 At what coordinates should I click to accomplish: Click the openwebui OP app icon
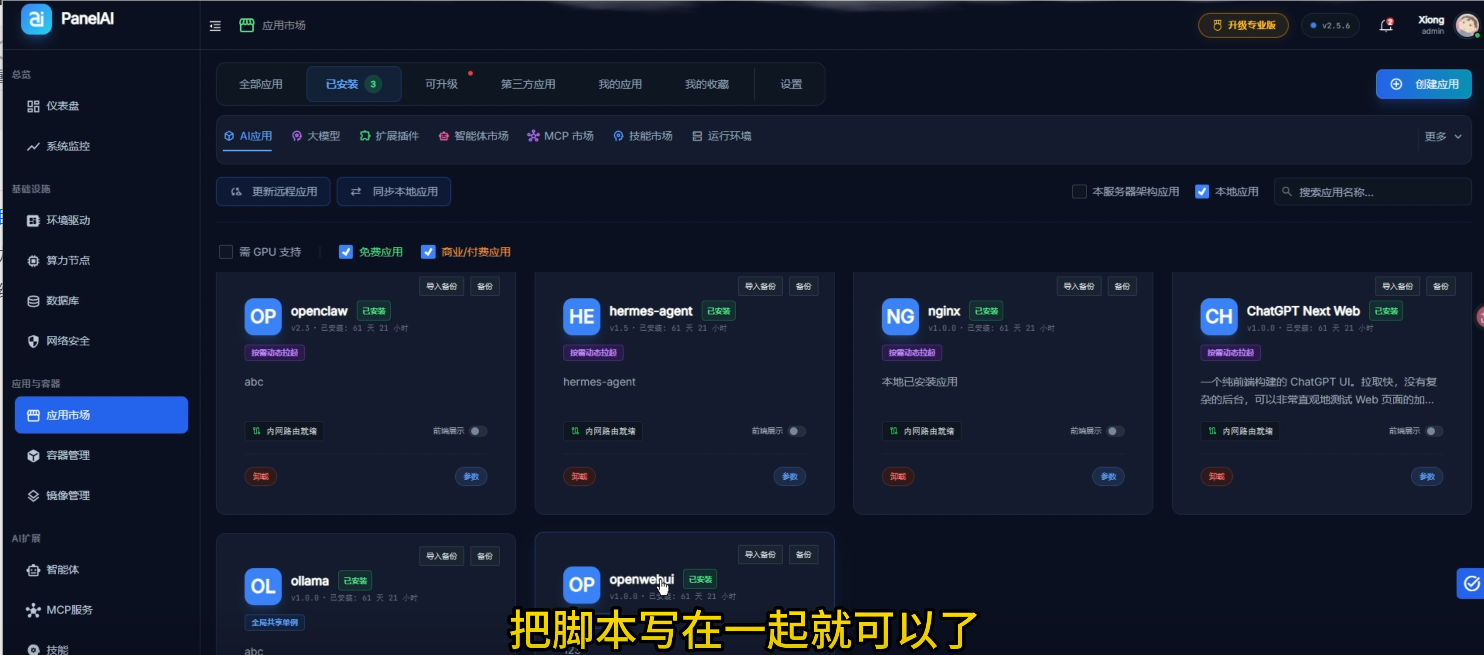(x=582, y=586)
